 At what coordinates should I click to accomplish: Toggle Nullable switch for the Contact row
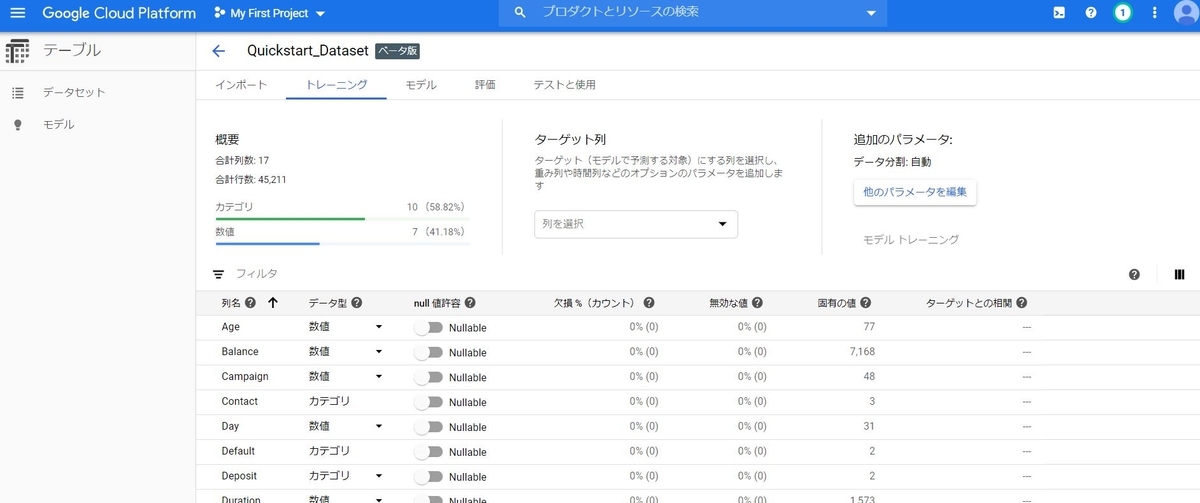pyautogui.click(x=429, y=402)
